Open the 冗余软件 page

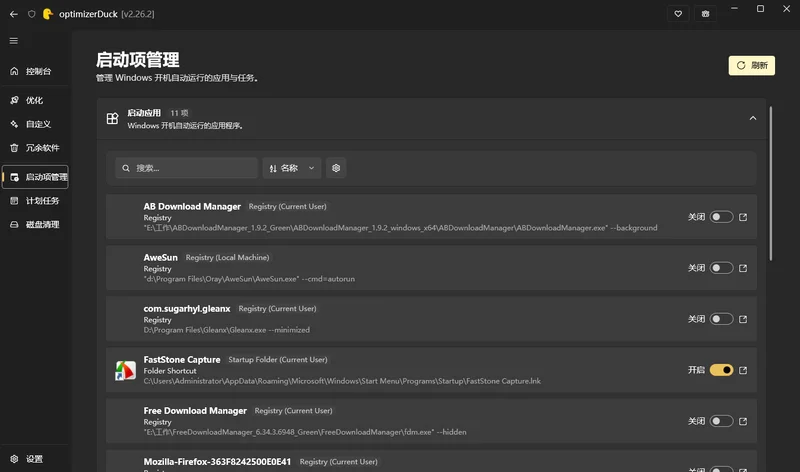pos(35,148)
